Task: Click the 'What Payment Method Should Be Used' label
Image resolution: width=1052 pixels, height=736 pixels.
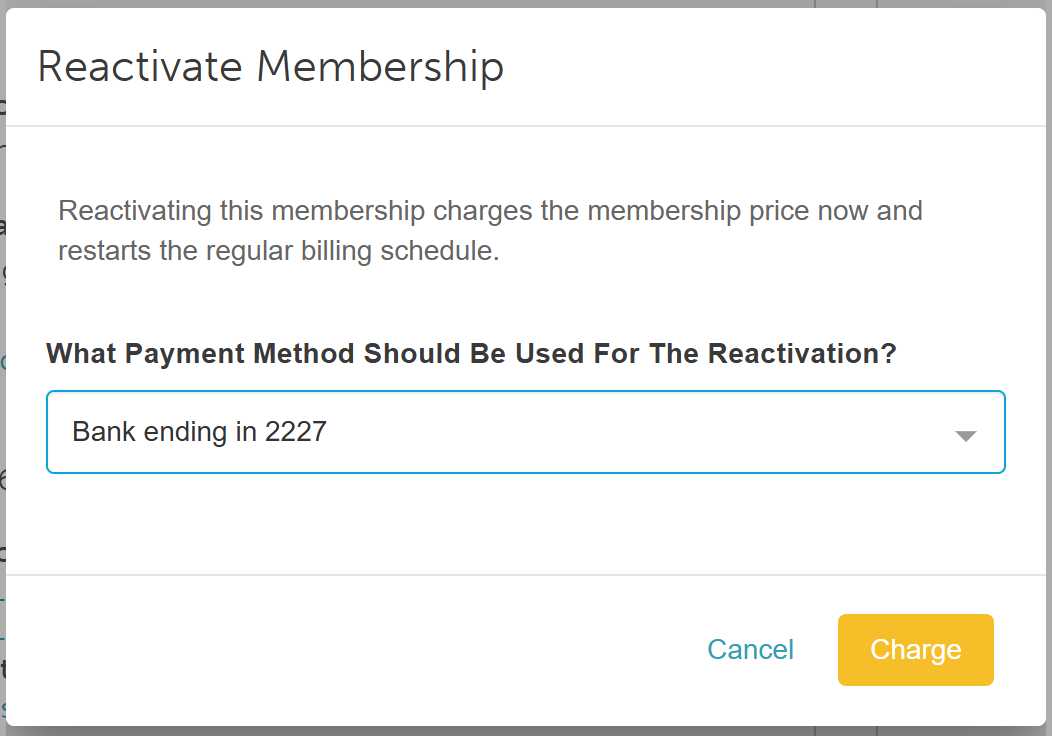Action: pyautogui.click(x=471, y=354)
